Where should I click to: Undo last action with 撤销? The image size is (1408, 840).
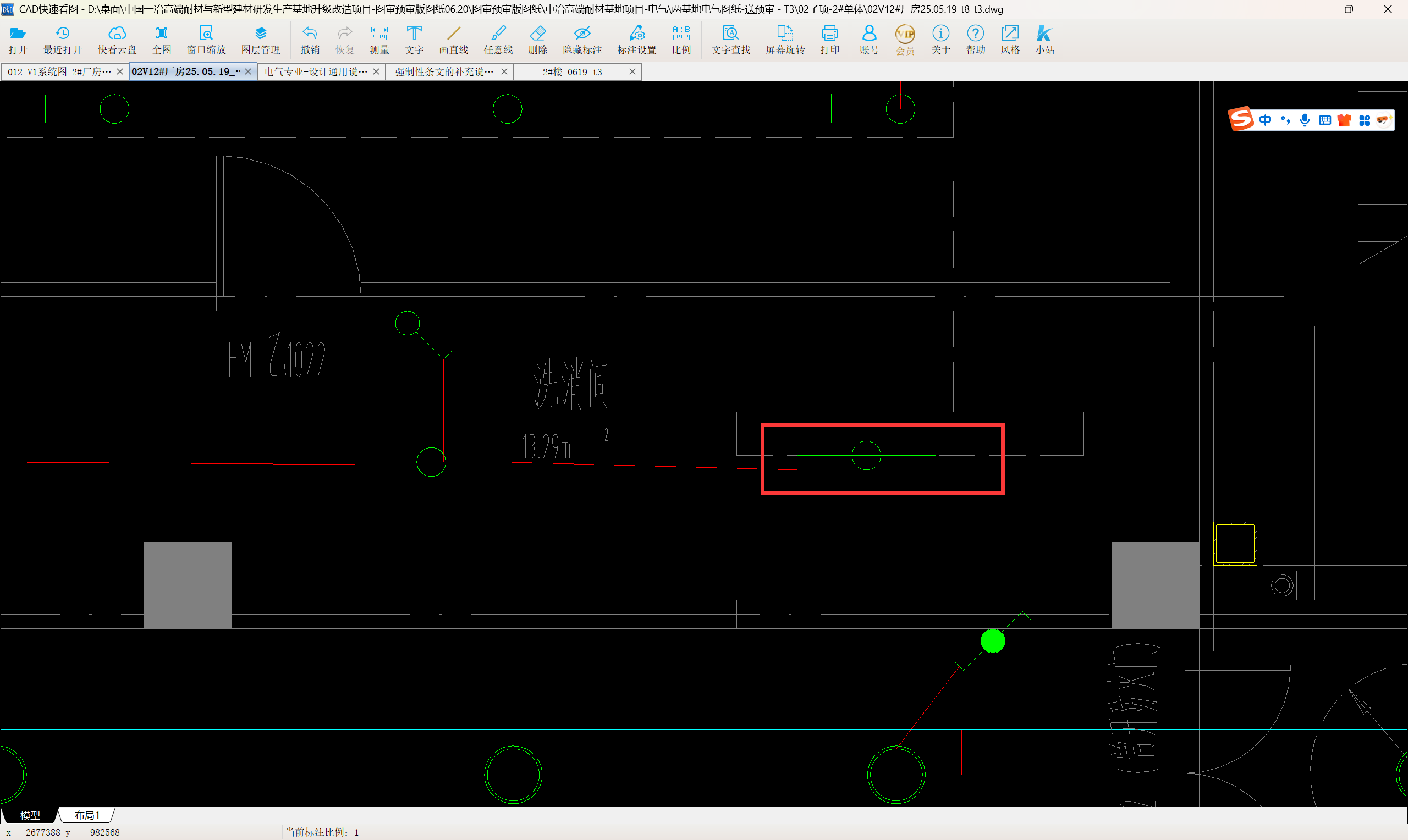pyautogui.click(x=310, y=40)
